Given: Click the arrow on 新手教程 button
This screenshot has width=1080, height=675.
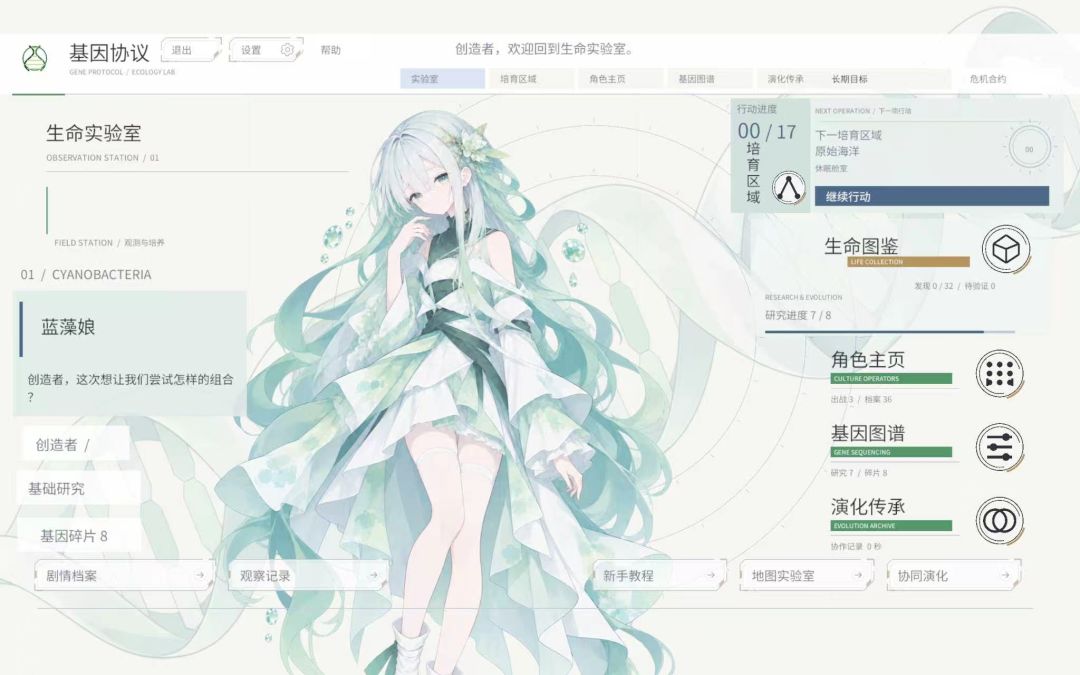Looking at the screenshot, I should point(711,575).
